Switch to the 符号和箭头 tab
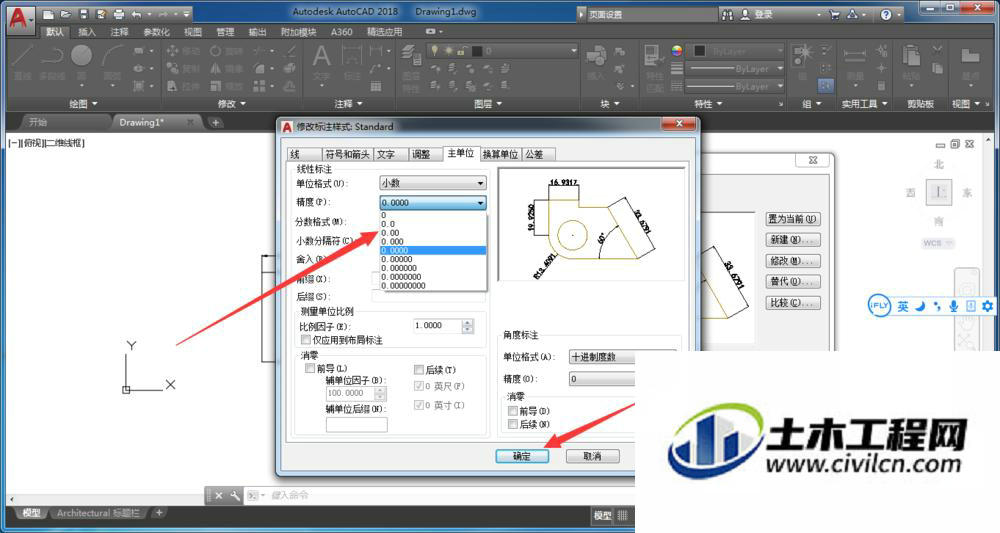The height and width of the screenshot is (533, 1000). coord(348,154)
